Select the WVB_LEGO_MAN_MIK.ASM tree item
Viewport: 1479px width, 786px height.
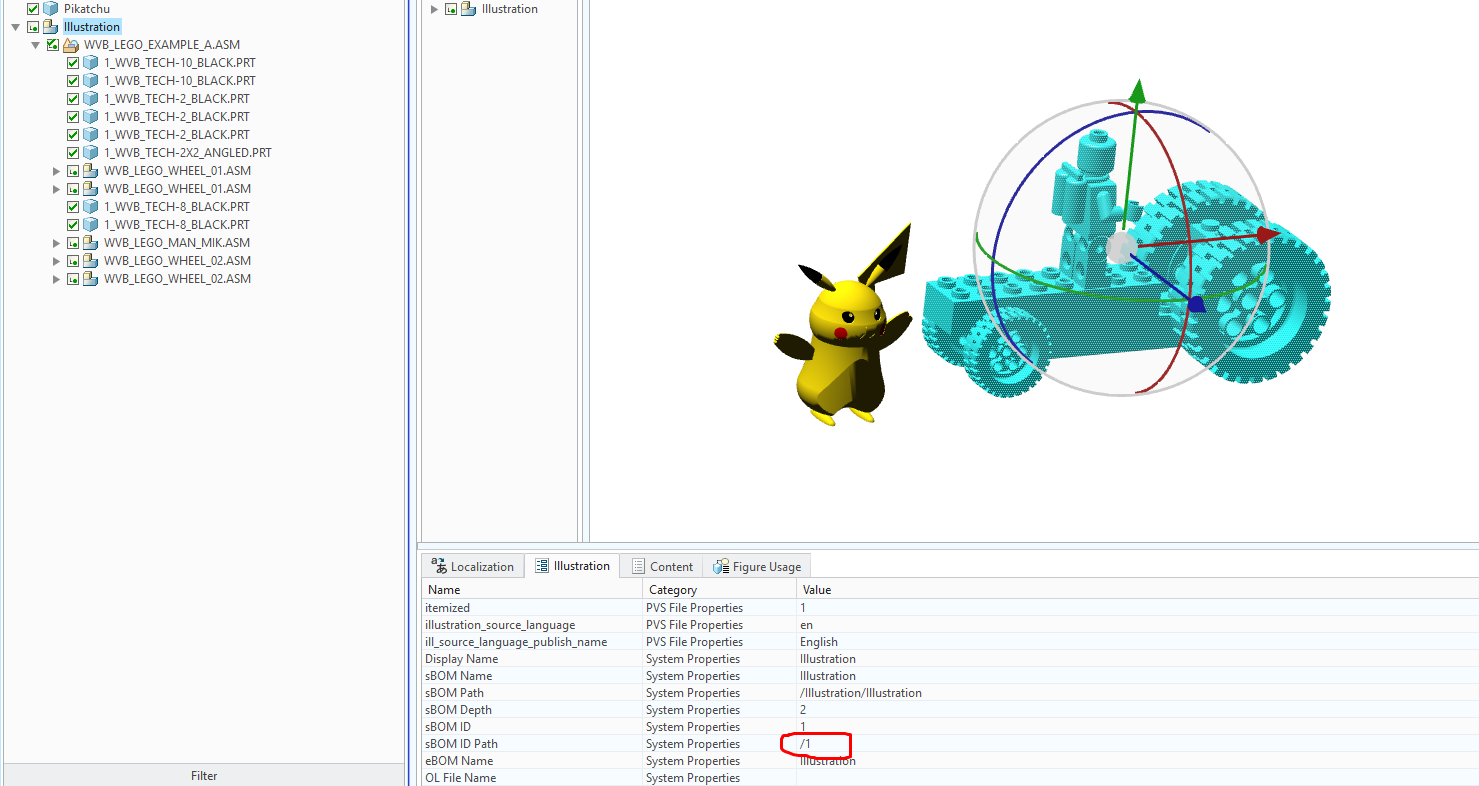[x=177, y=243]
